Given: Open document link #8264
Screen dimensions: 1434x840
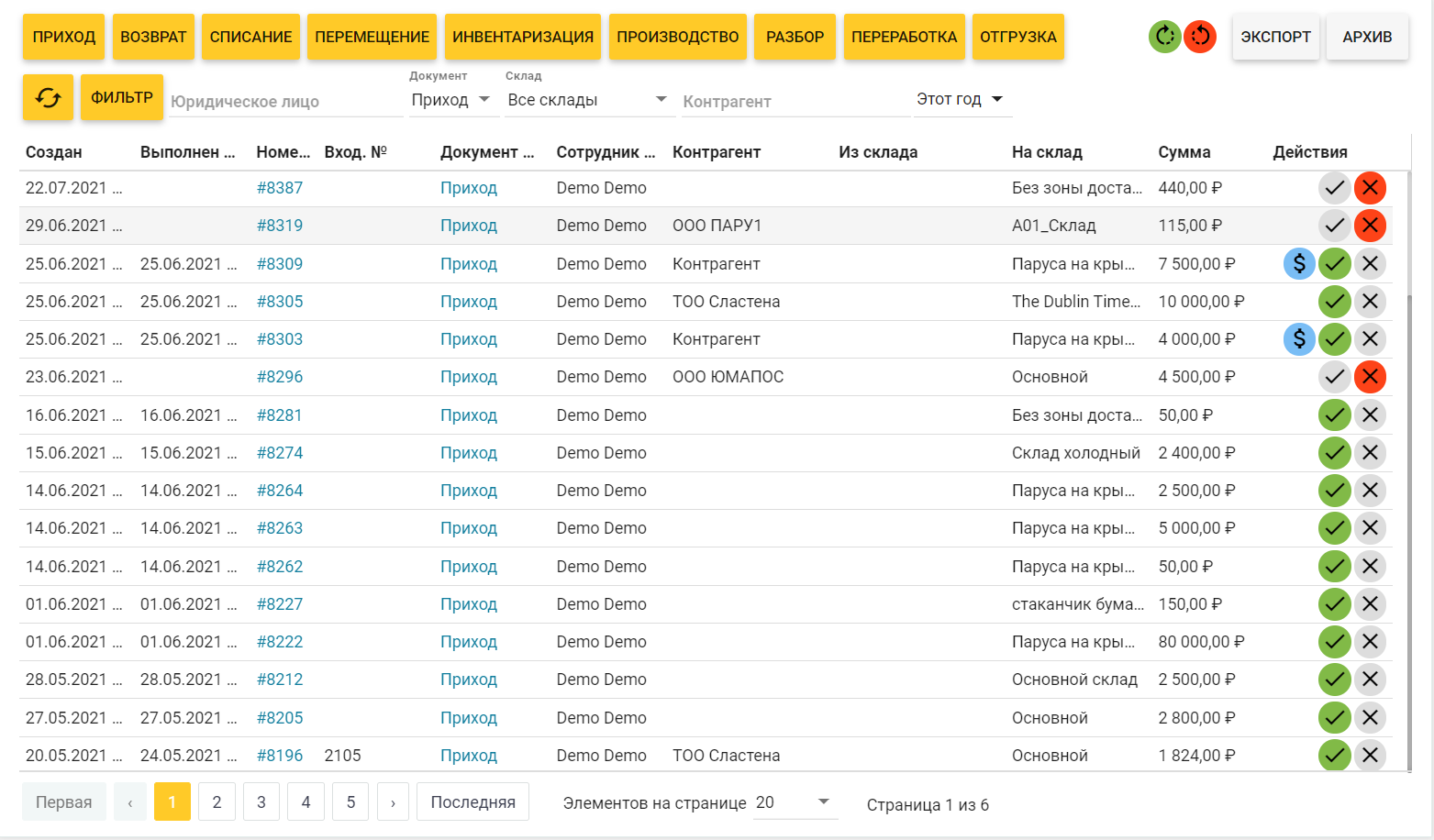Looking at the screenshot, I should 280,491.
